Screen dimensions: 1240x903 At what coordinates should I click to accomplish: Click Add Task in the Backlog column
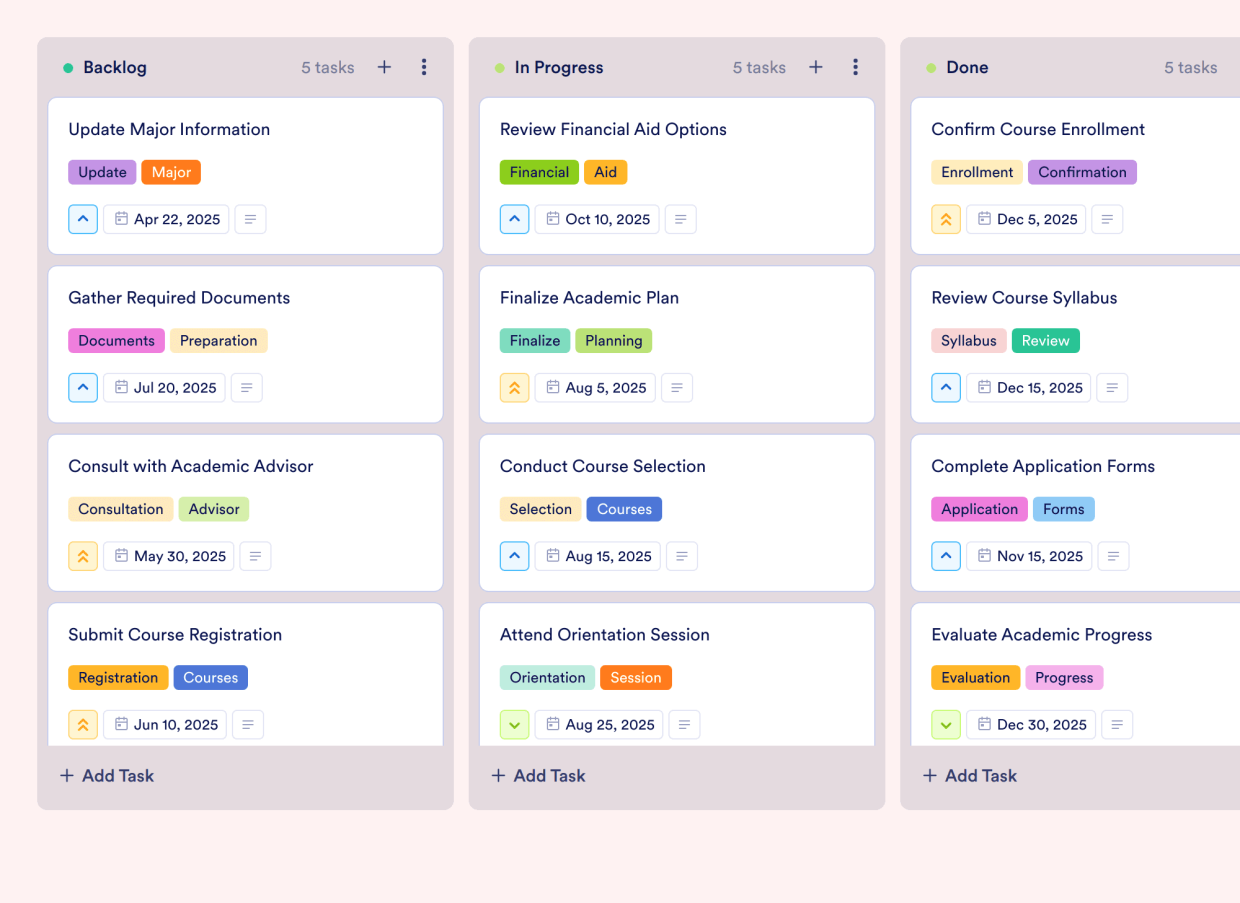pos(106,775)
